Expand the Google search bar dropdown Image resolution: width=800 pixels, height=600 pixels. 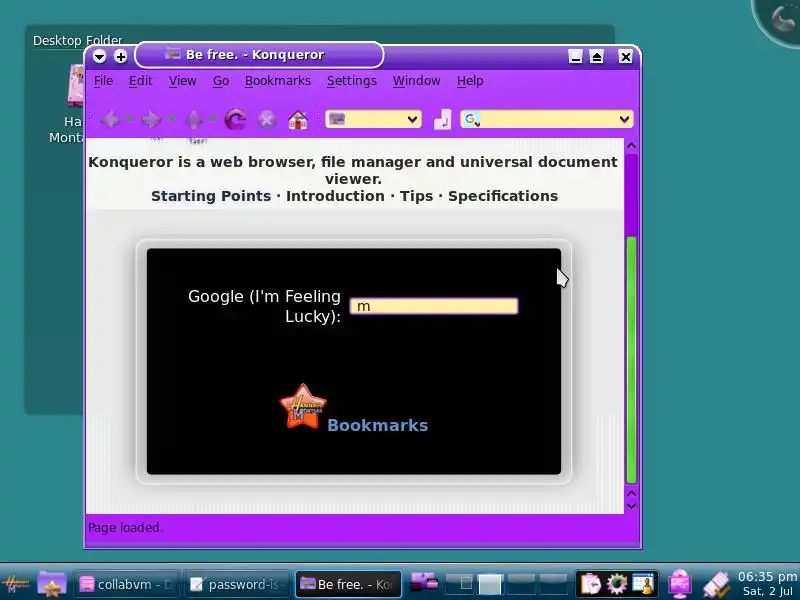point(624,119)
